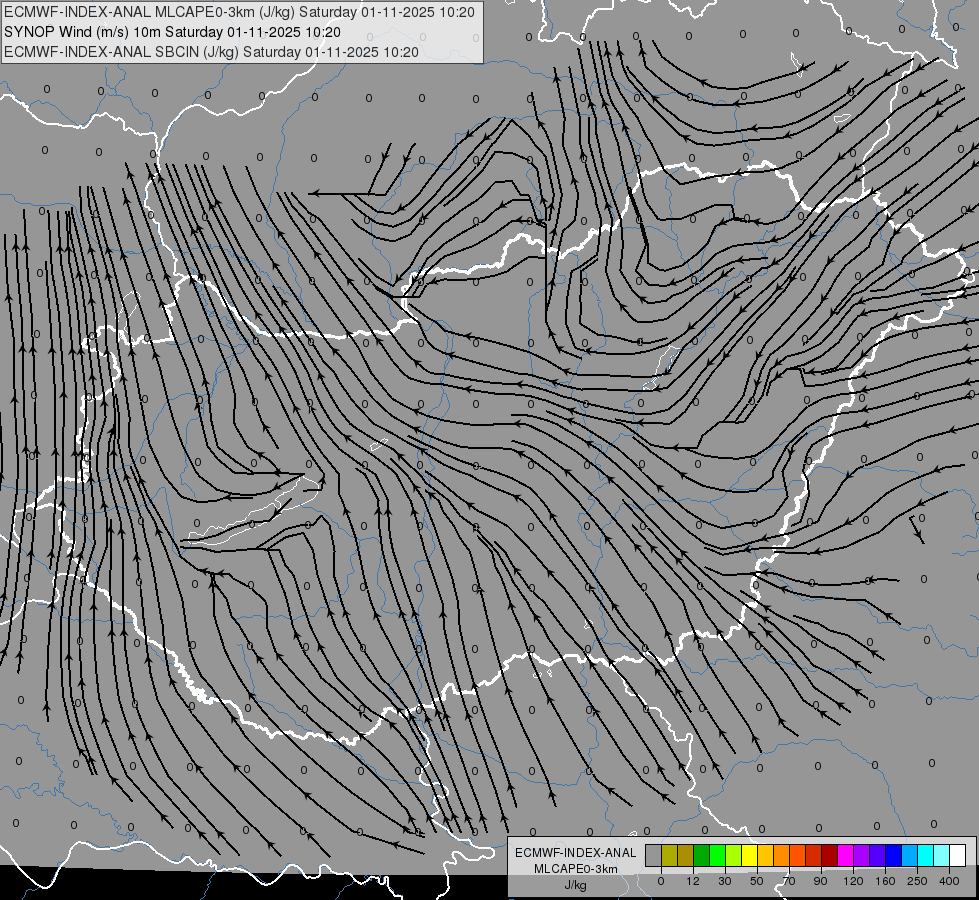
Task: Select the magenta legend swatch
Action: (x=845, y=856)
